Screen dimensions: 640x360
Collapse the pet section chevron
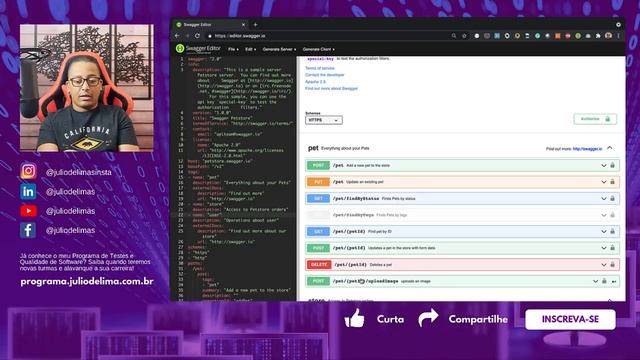tap(610, 148)
